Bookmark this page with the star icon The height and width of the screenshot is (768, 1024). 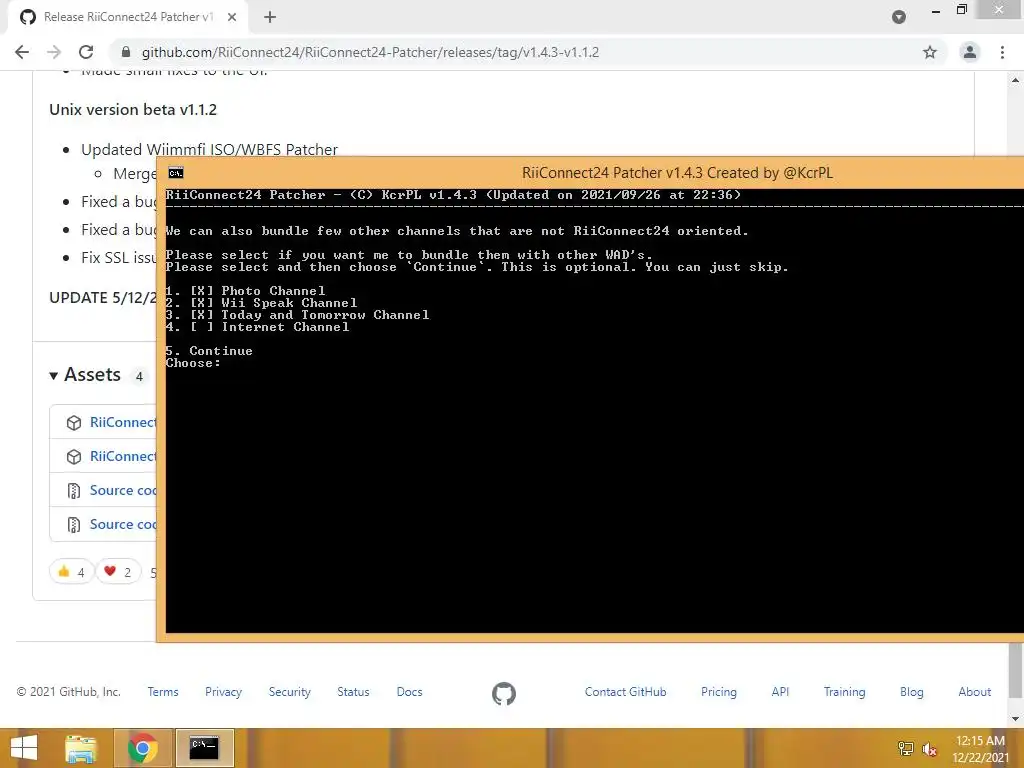tap(930, 52)
